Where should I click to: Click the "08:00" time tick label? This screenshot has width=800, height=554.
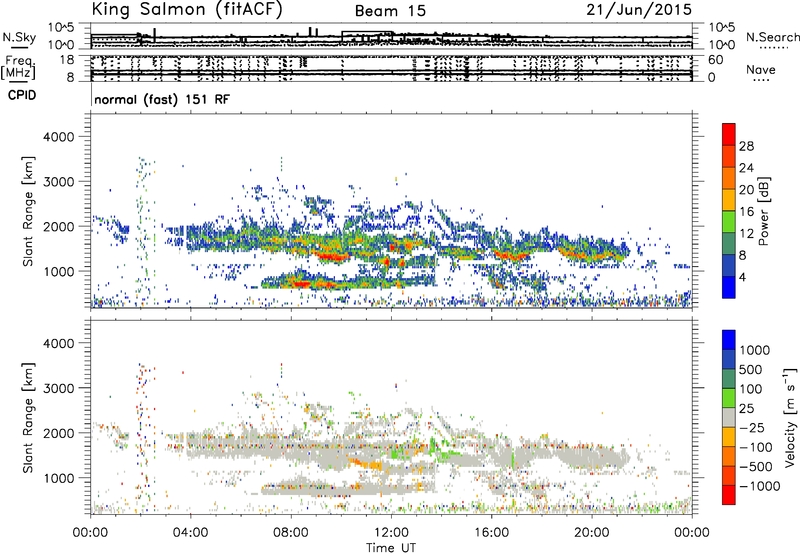pyautogui.click(x=291, y=532)
